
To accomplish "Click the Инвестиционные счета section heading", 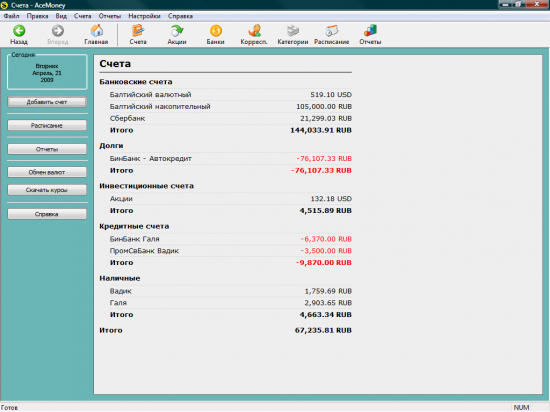I will tap(146, 186).
